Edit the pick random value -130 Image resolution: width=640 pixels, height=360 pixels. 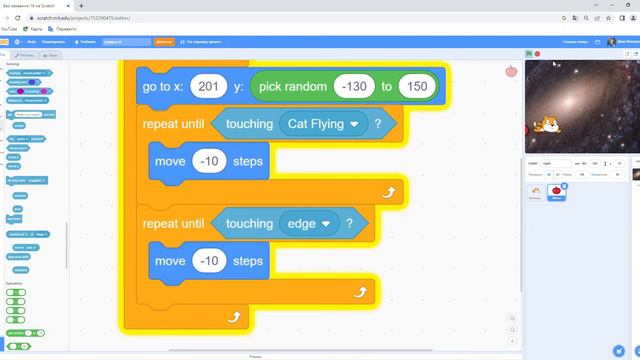tap(354, 86)
